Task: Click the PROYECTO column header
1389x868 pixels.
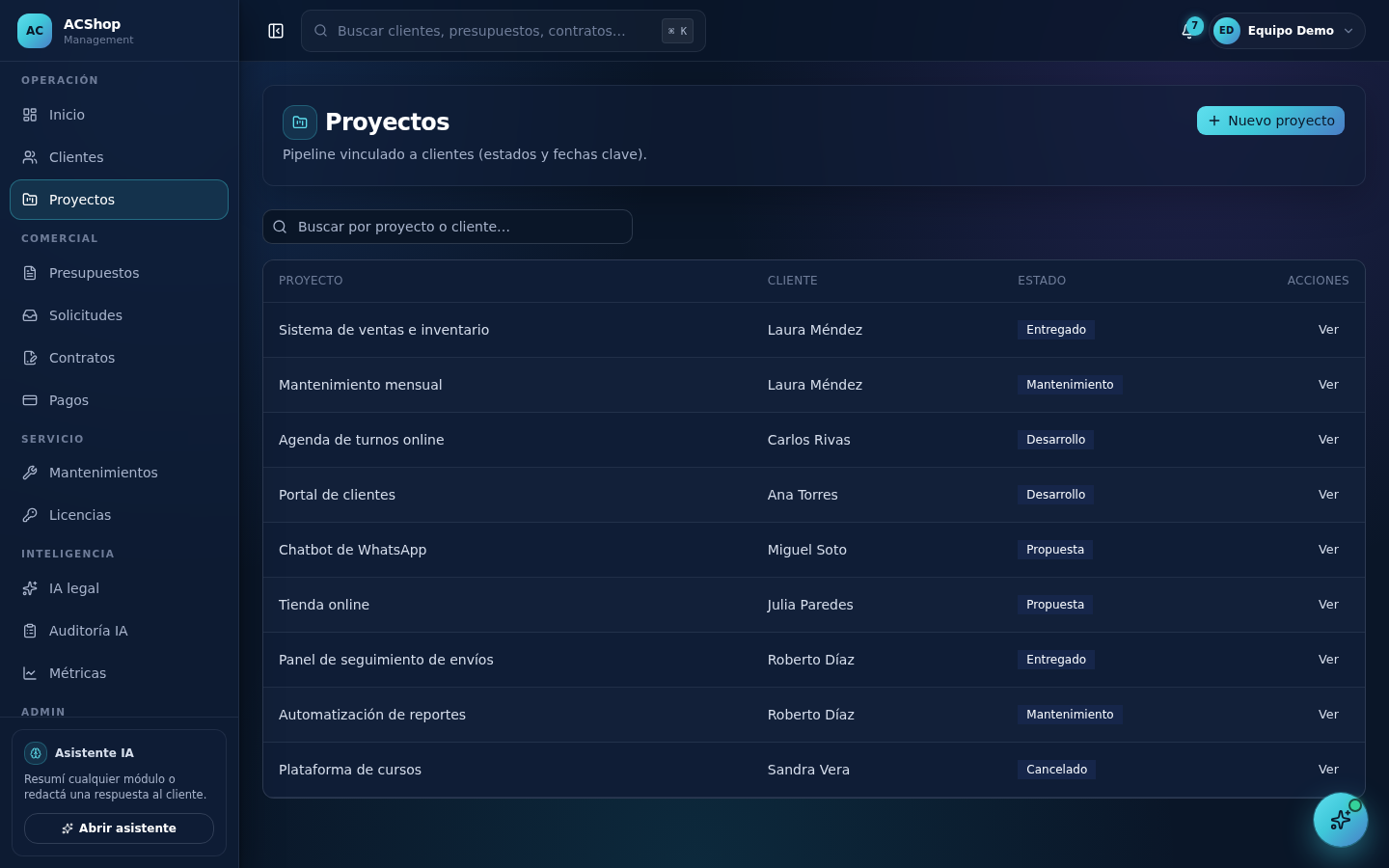Action: 311,281
